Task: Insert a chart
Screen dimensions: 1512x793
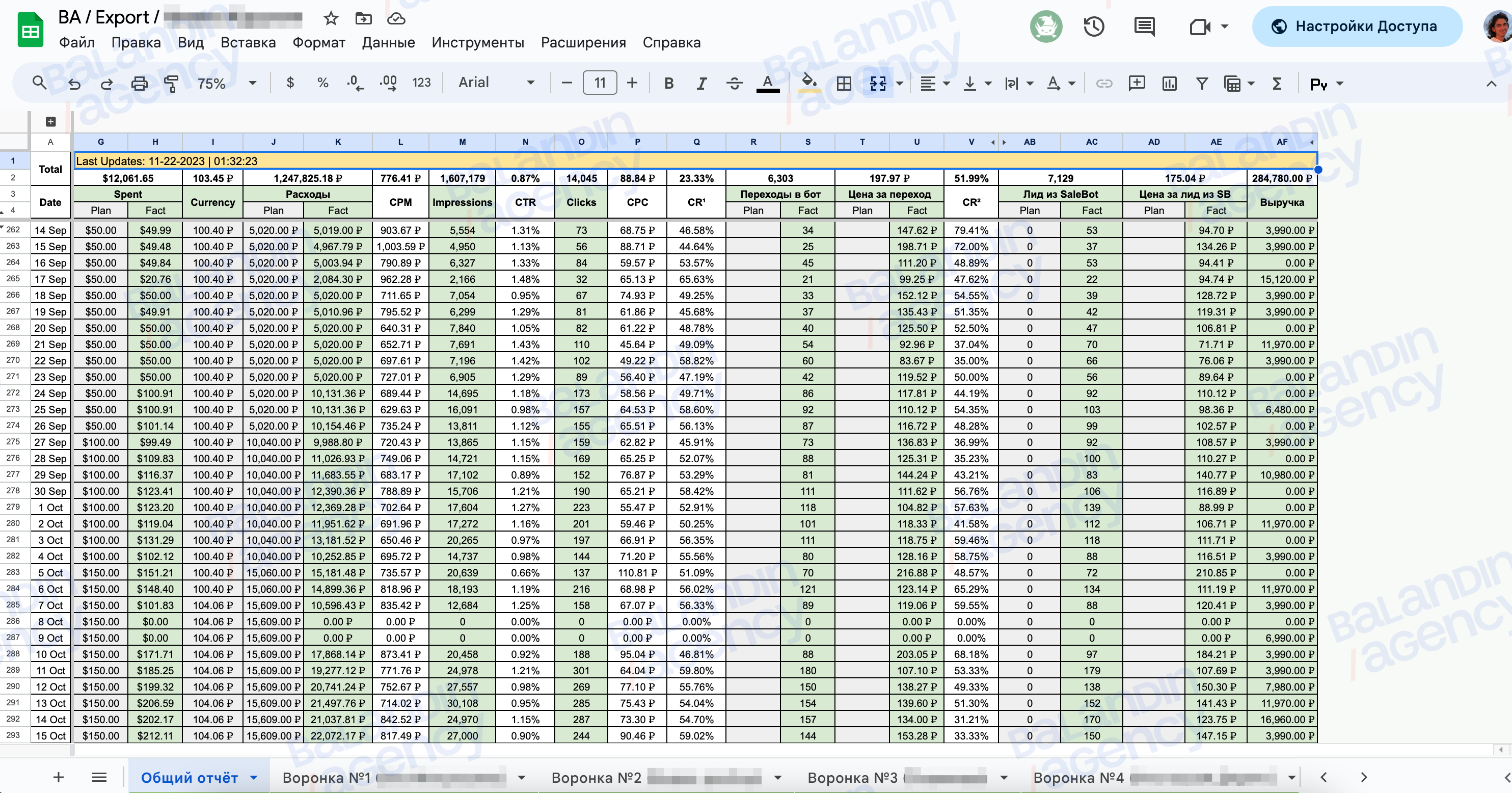Action: 1169,84
